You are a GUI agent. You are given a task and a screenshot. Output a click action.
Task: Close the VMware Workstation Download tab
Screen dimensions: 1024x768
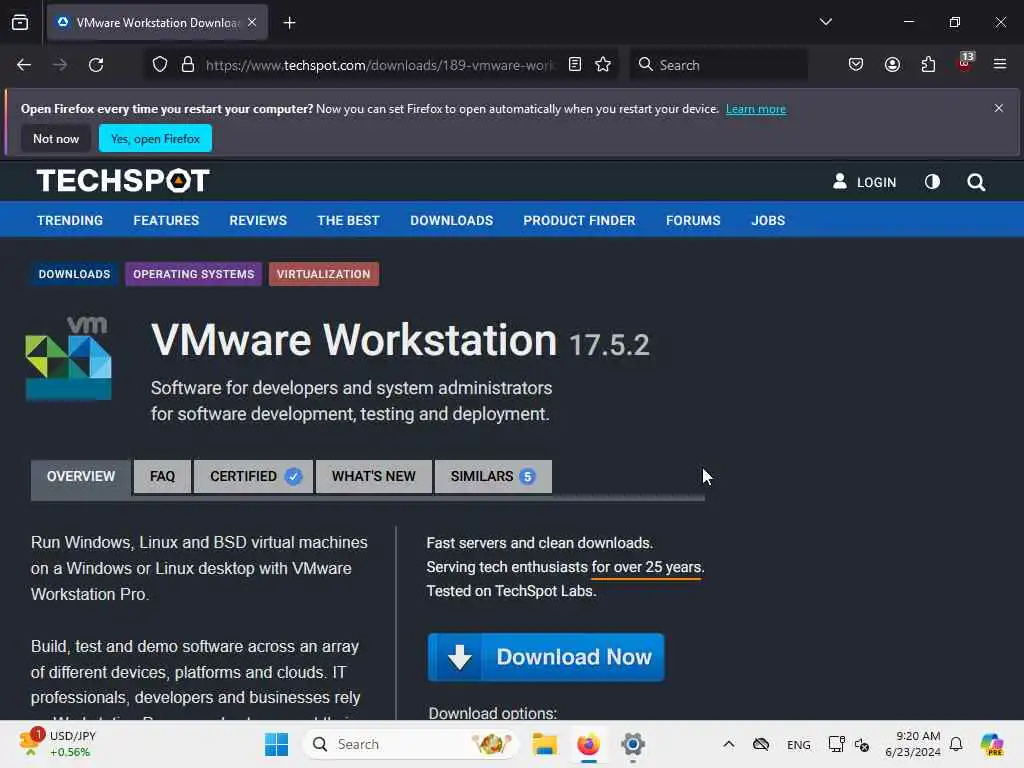click(252, 22)
